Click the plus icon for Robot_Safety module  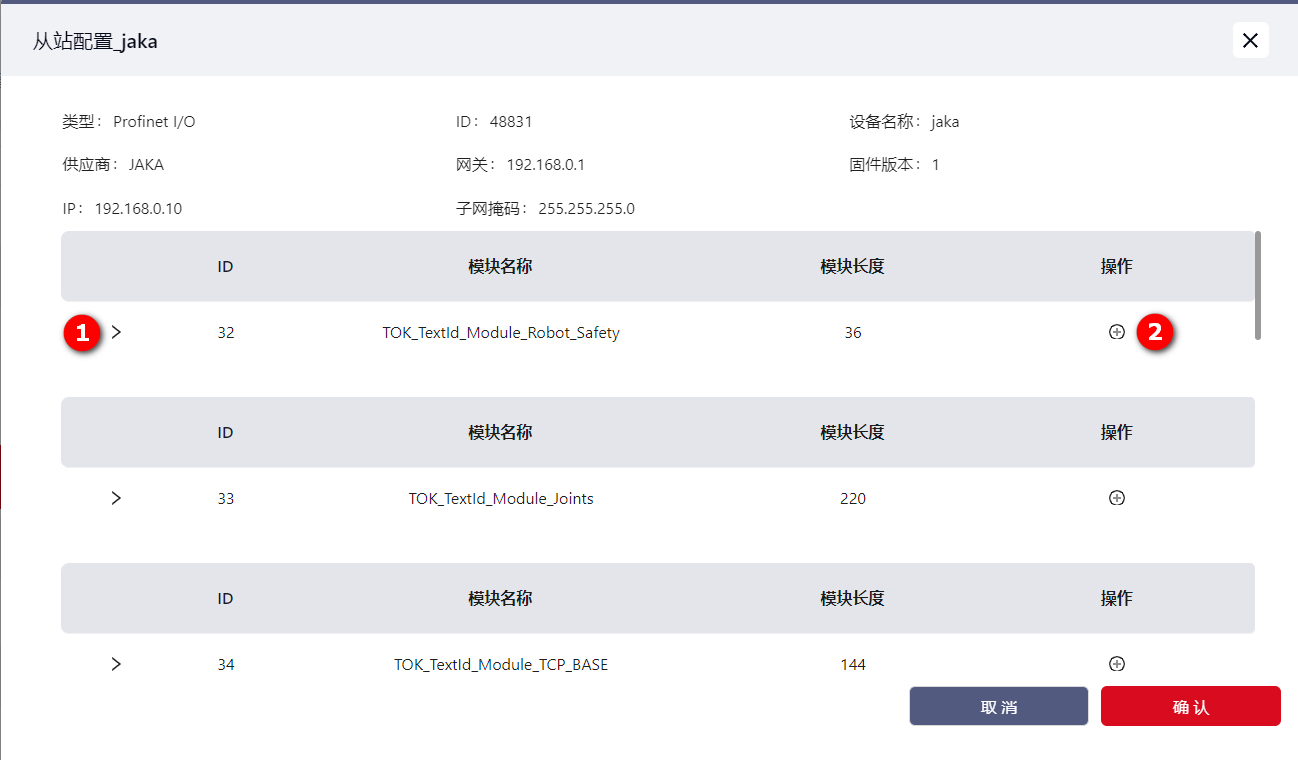tap(1117, 332)
